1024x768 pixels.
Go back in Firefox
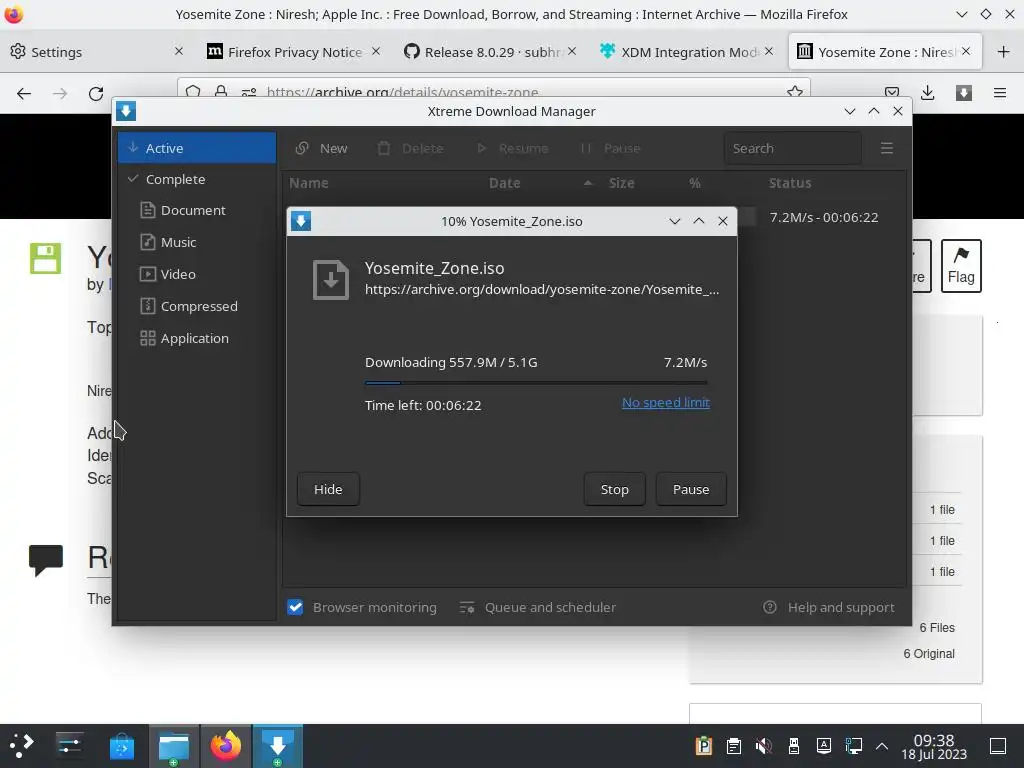tap(24, 93)
